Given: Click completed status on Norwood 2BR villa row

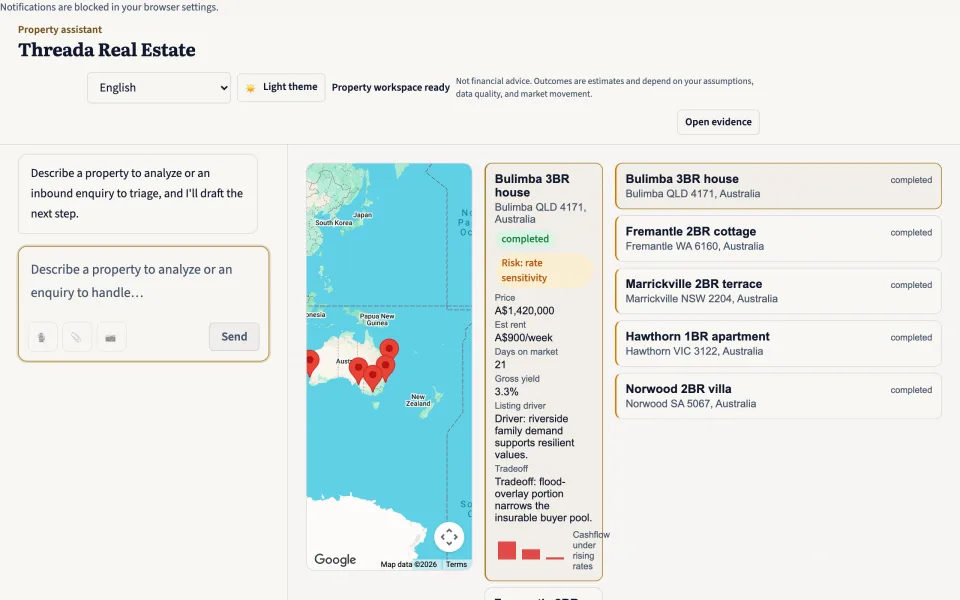Looking at the screenshot, I should click(911, 390).
